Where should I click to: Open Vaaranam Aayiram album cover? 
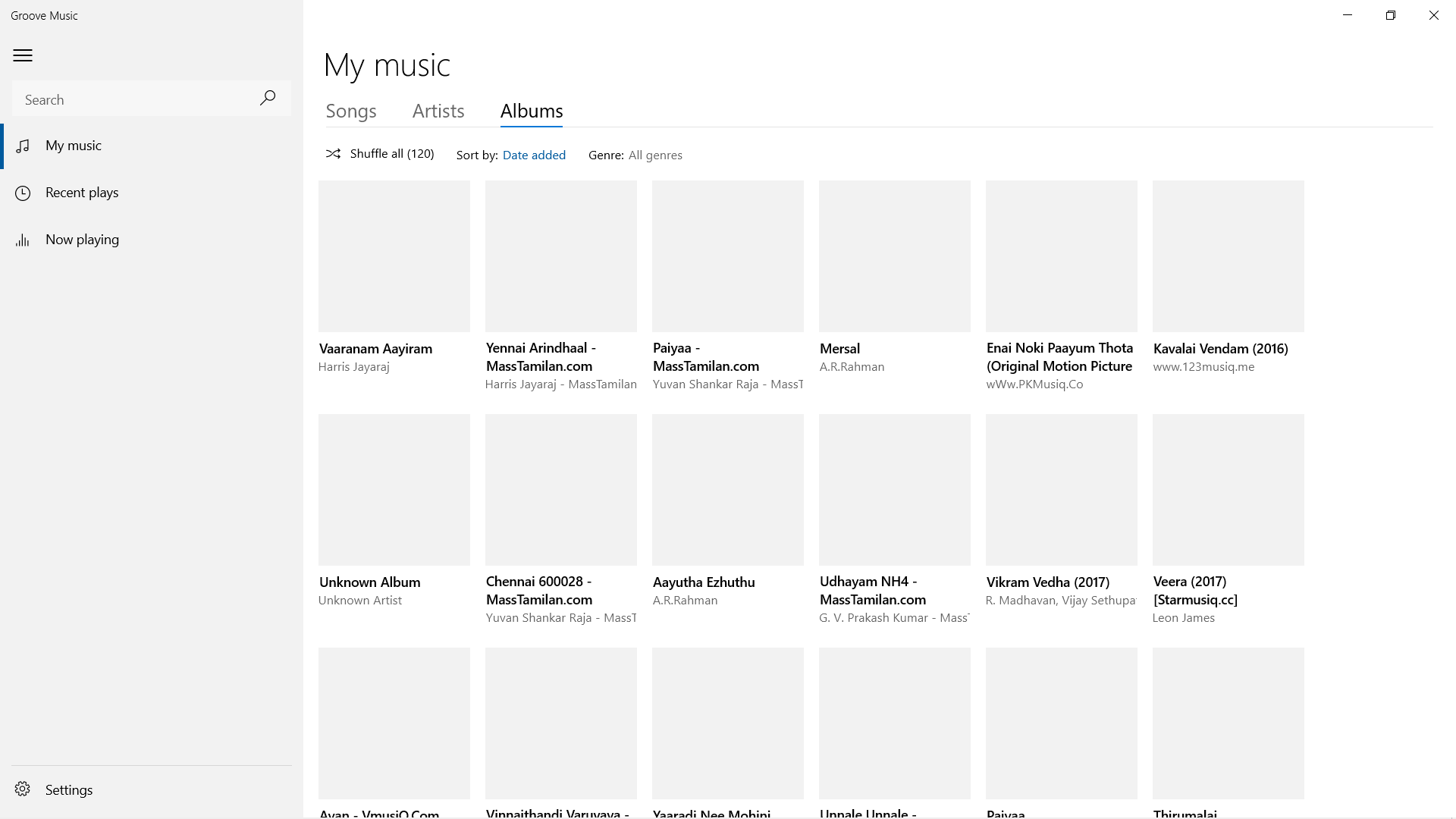point(394,256)
